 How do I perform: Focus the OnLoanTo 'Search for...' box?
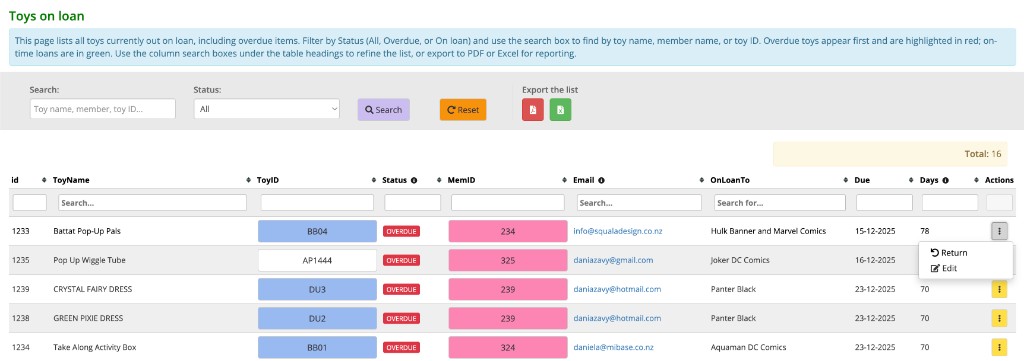point(780,203)
